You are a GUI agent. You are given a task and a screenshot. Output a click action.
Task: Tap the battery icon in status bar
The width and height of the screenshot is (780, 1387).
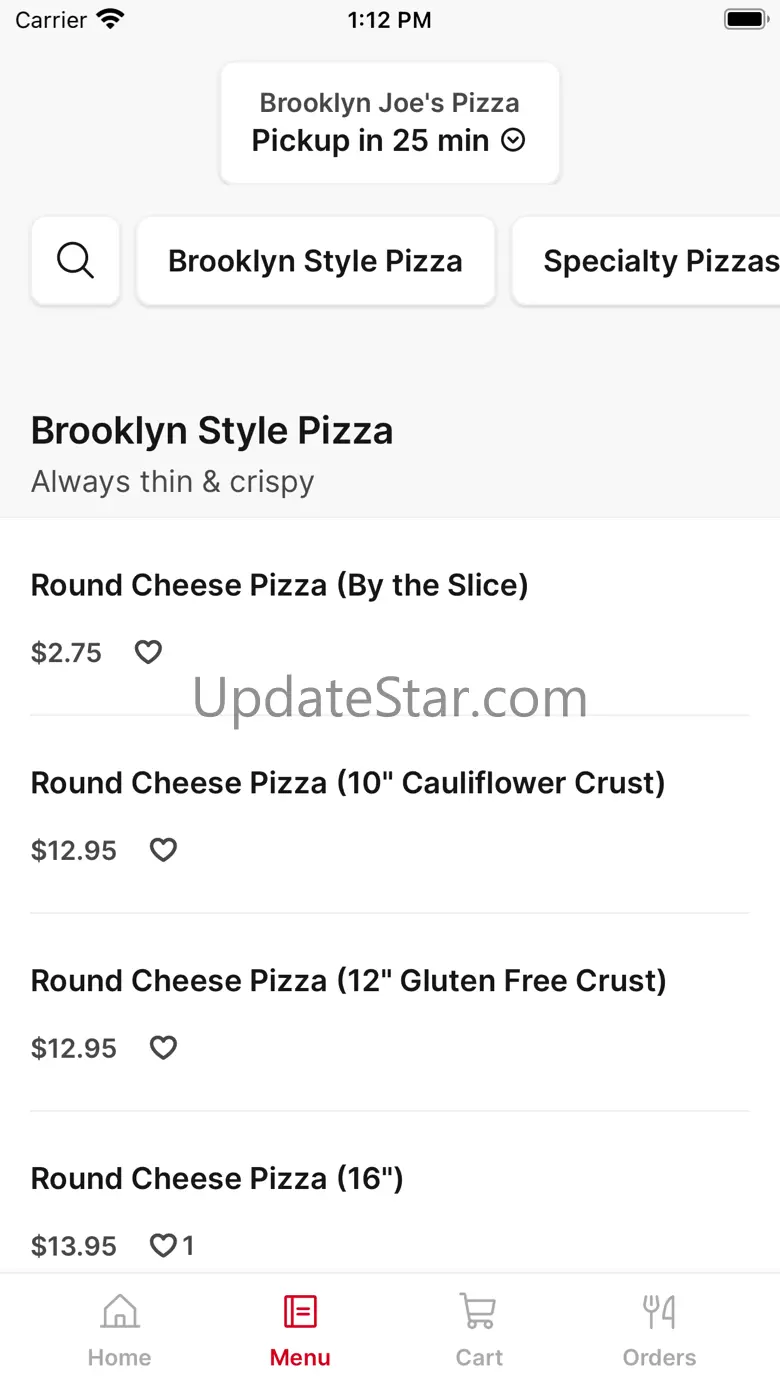pyautogui.click(x=744, y=19)
